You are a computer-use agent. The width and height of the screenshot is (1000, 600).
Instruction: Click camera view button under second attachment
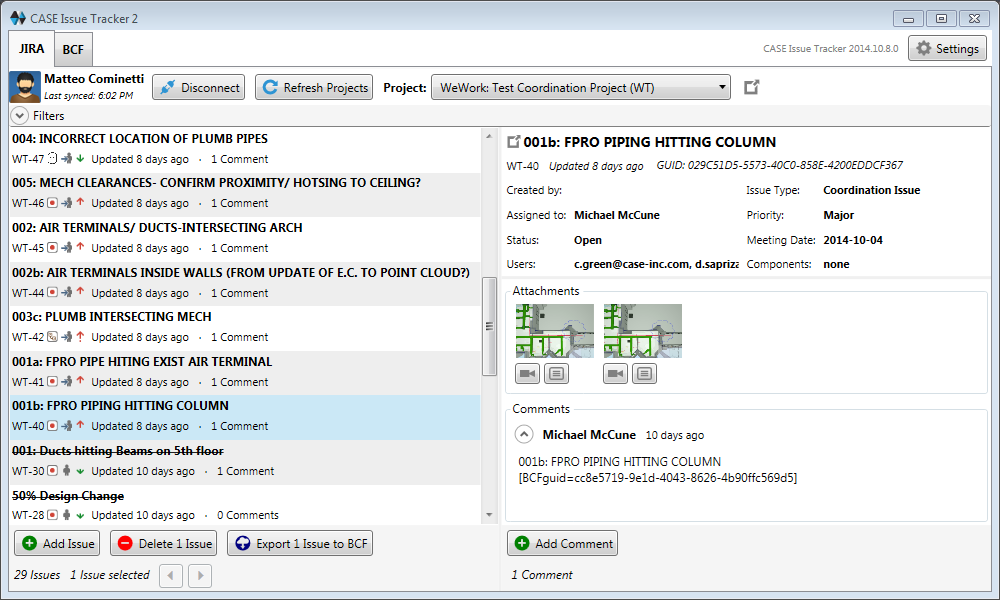pos(615,374)
